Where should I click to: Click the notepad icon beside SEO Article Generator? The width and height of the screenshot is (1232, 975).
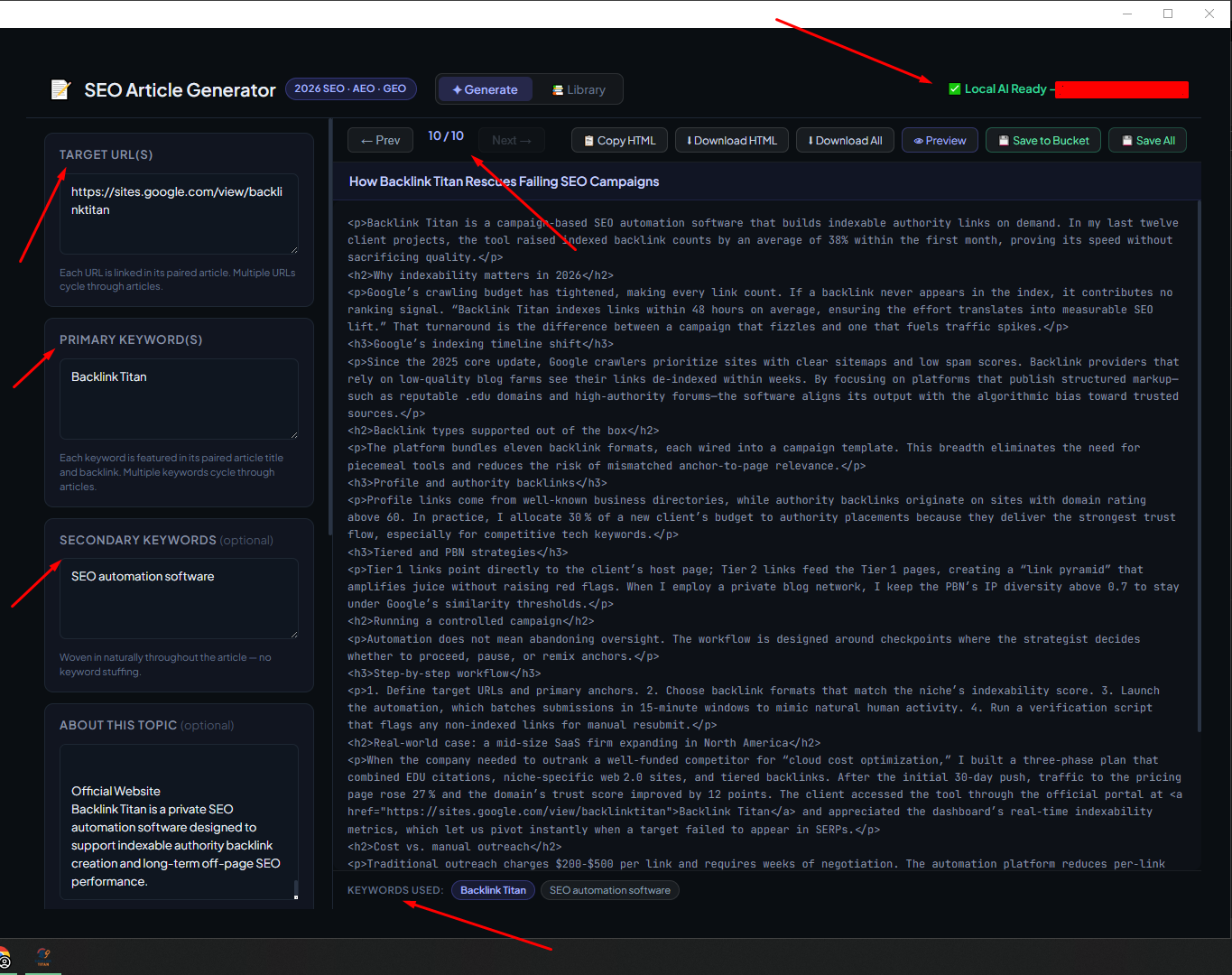60,89
